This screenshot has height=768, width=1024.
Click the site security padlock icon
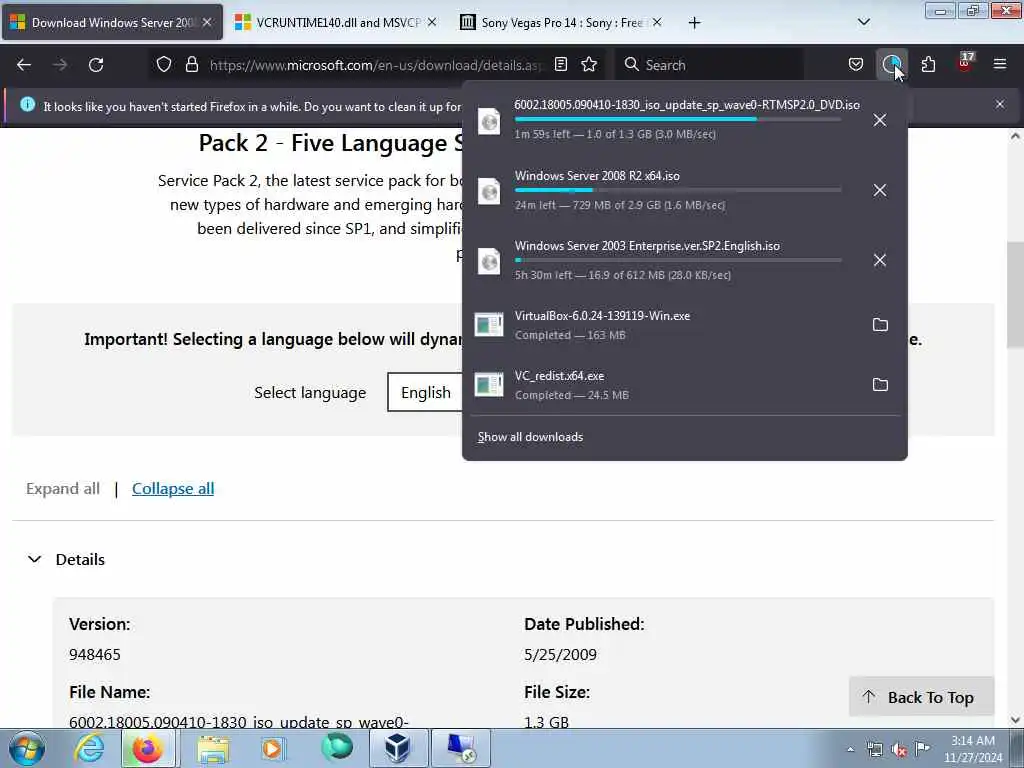click(x=191, y=64)
